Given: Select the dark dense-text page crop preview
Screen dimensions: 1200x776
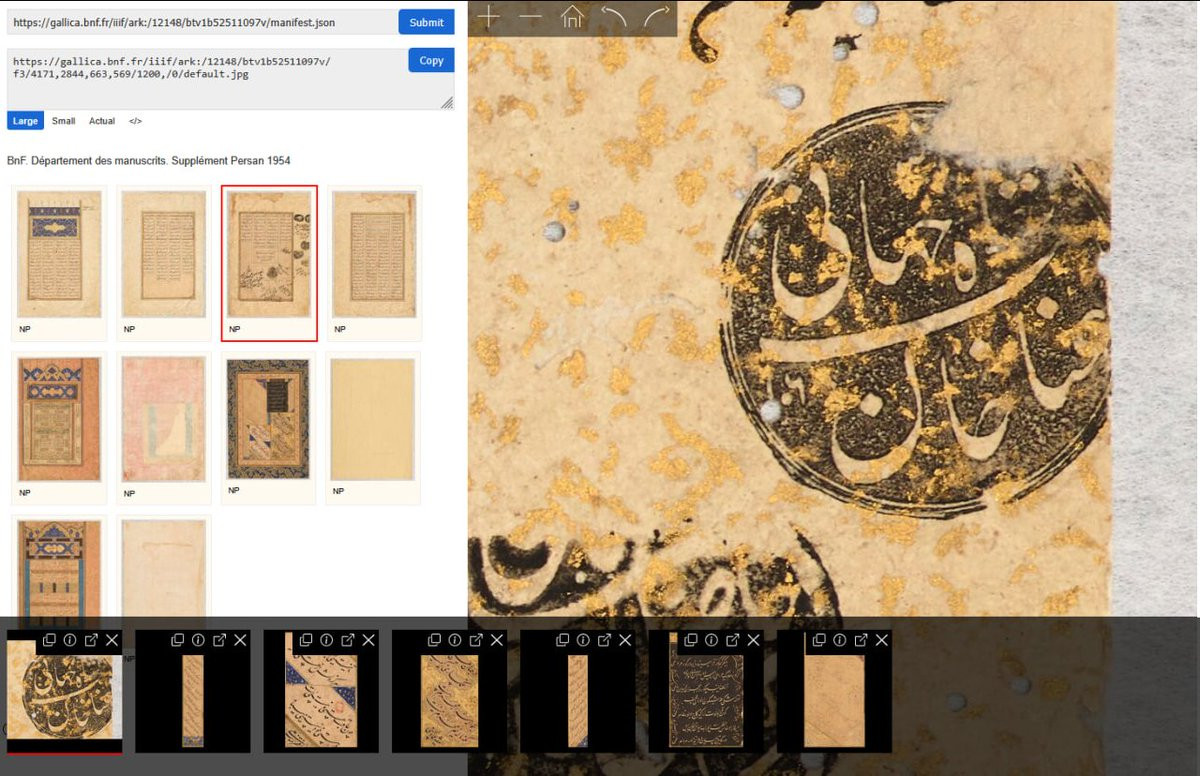Looking at the screenshot, I should click(x=706, y=700).
